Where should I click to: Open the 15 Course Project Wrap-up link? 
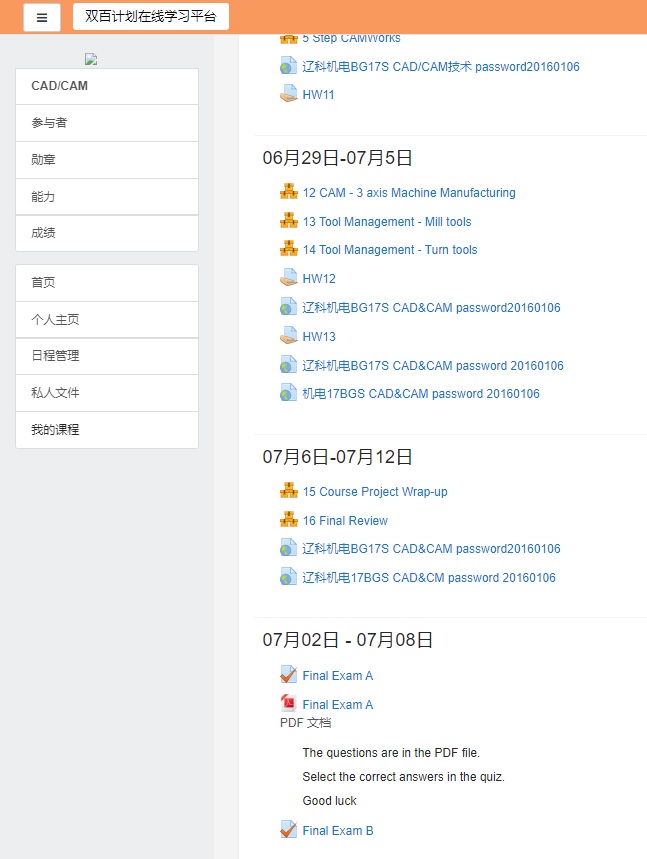pos(375,492)
